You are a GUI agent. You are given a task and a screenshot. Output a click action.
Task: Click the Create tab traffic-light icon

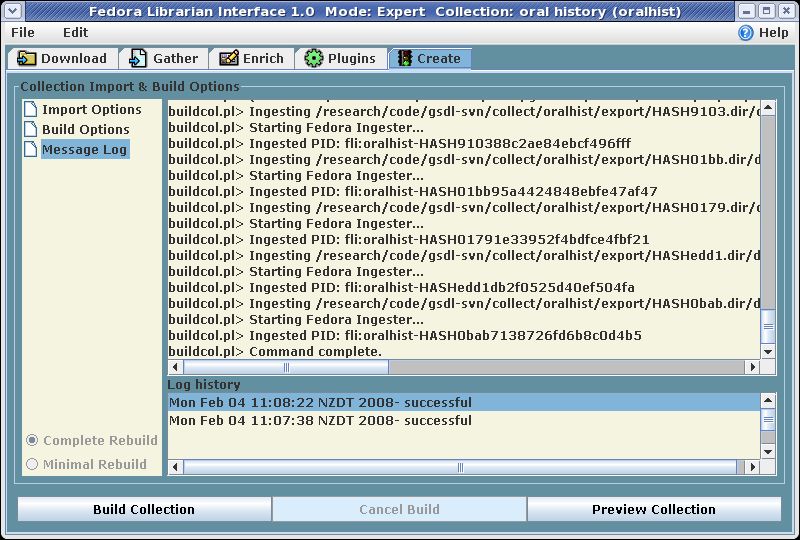click(x=405, y=59)
